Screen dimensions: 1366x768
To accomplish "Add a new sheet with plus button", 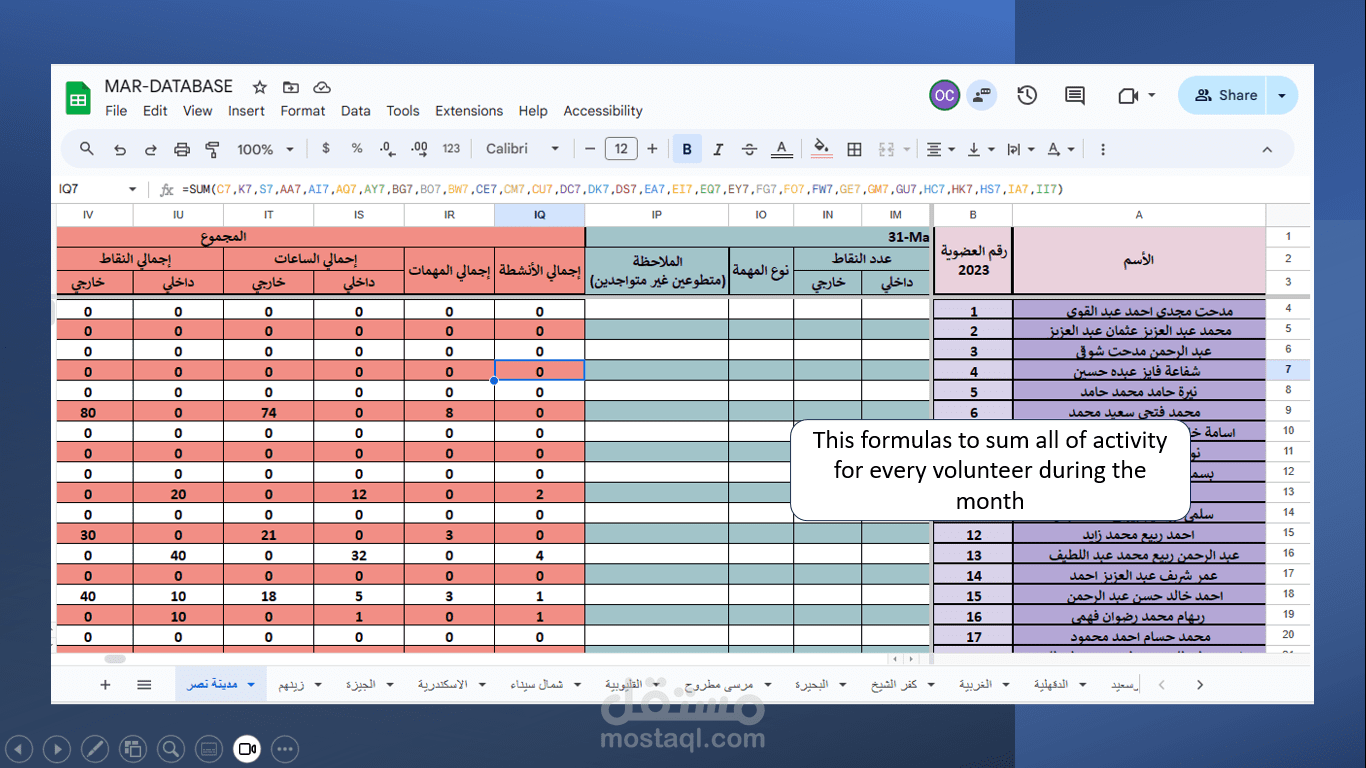I will 105,685.
